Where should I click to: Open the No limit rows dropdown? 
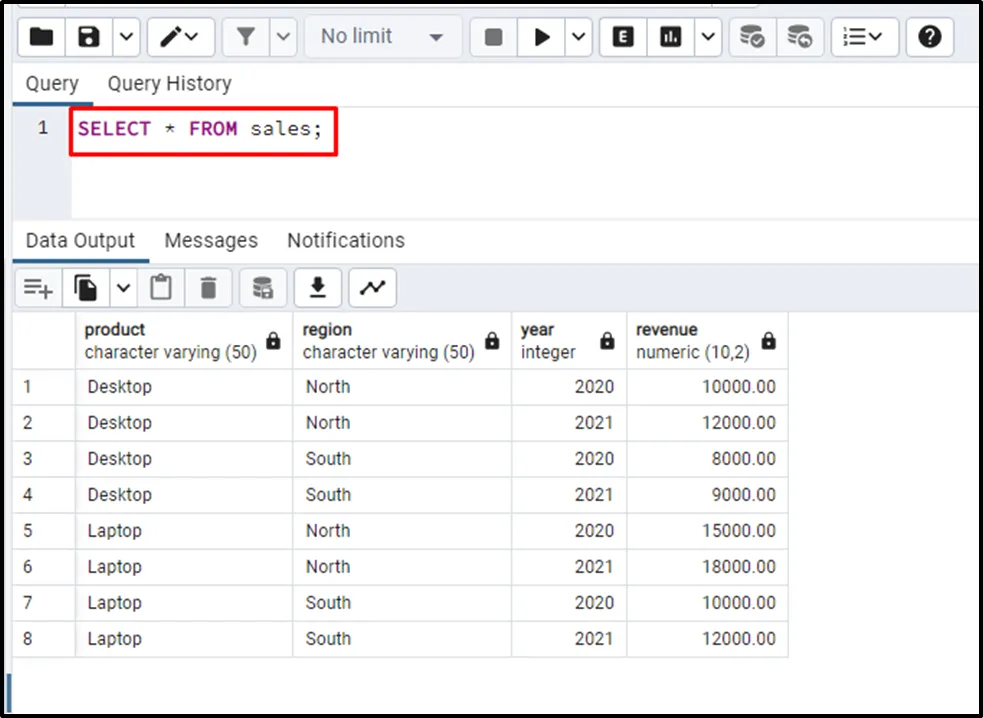pyautogui.click(x=382, y=37)
